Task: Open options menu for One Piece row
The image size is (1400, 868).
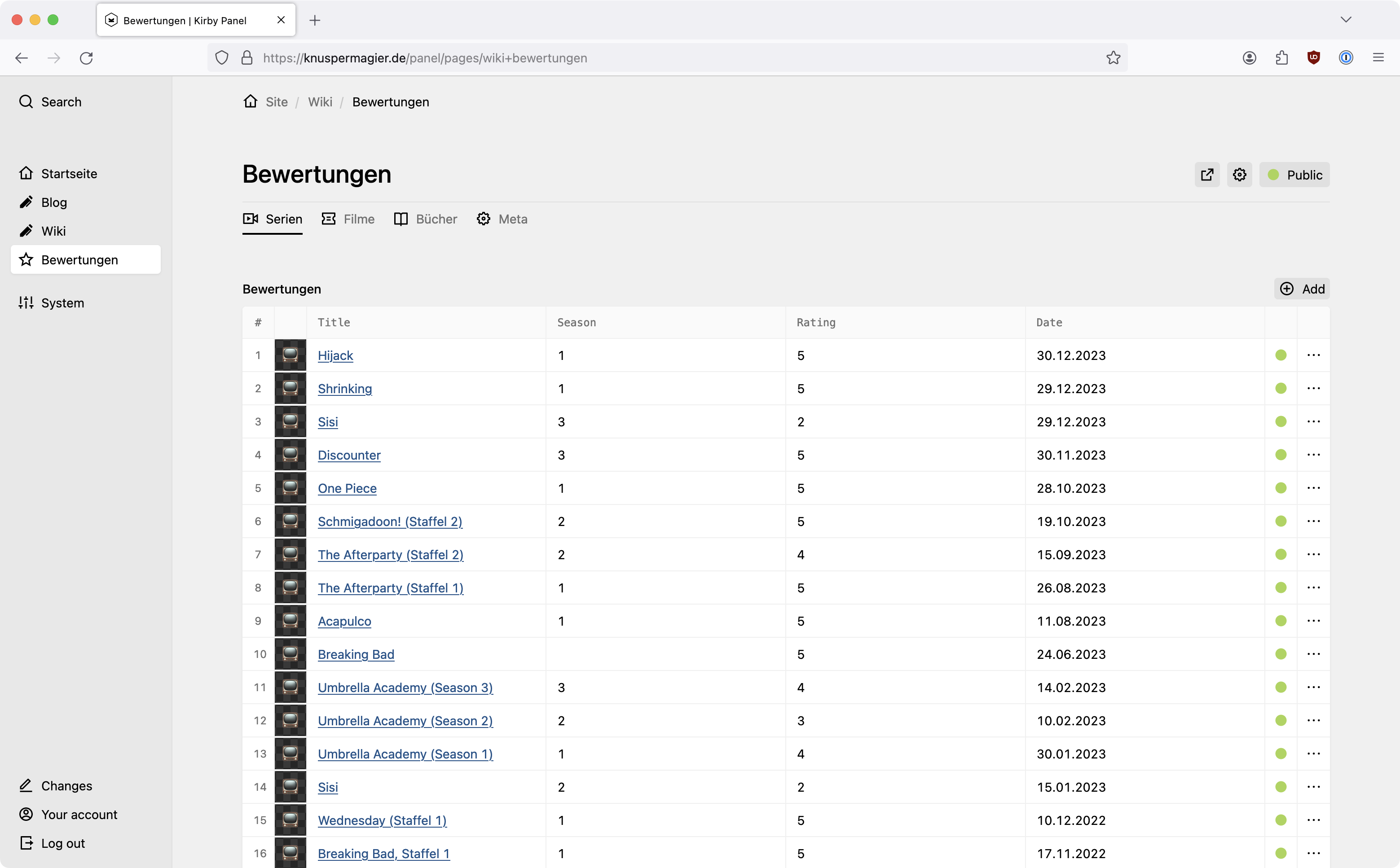Action: (1313, 488)
